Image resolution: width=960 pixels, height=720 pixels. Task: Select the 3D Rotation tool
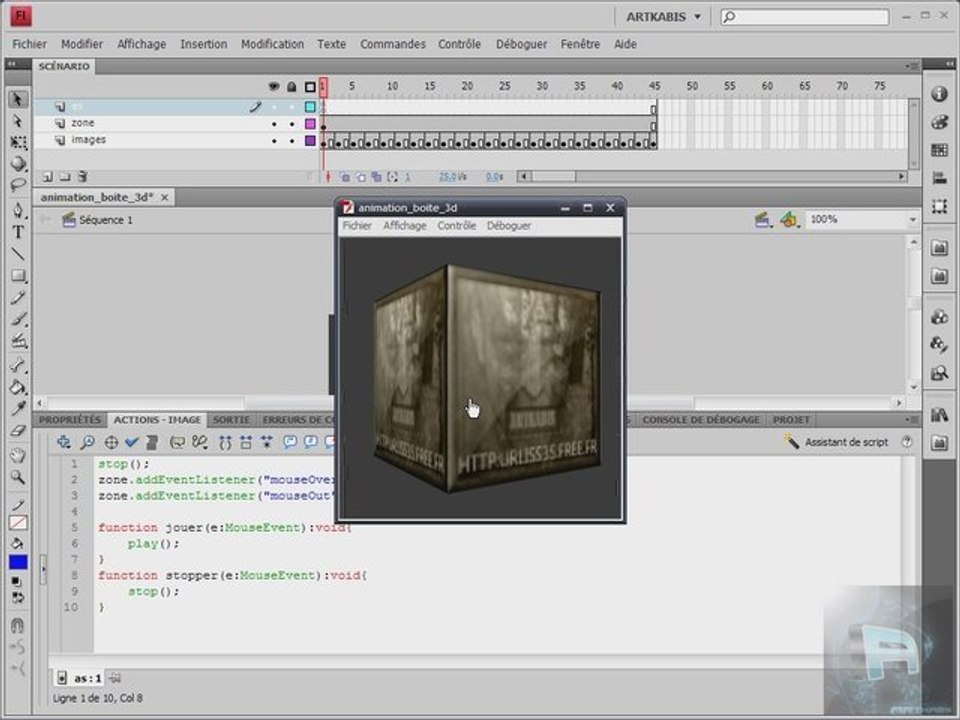pyautogui.click(x=18, y=163)
